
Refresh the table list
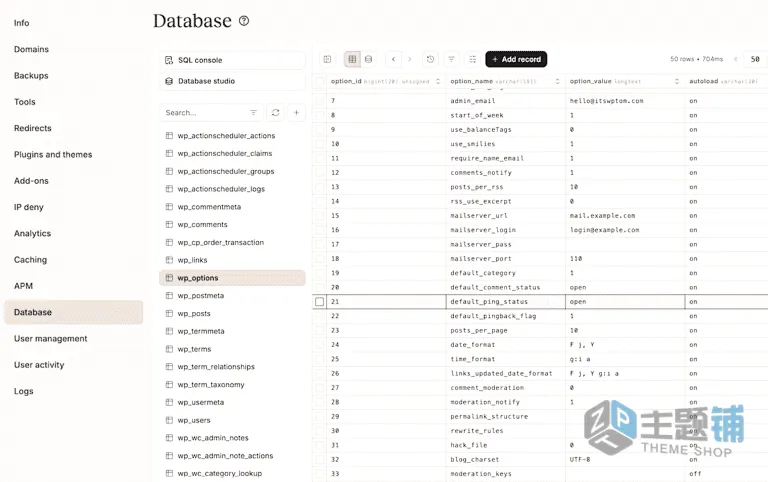pyautogui.click(x=276, y=113)
